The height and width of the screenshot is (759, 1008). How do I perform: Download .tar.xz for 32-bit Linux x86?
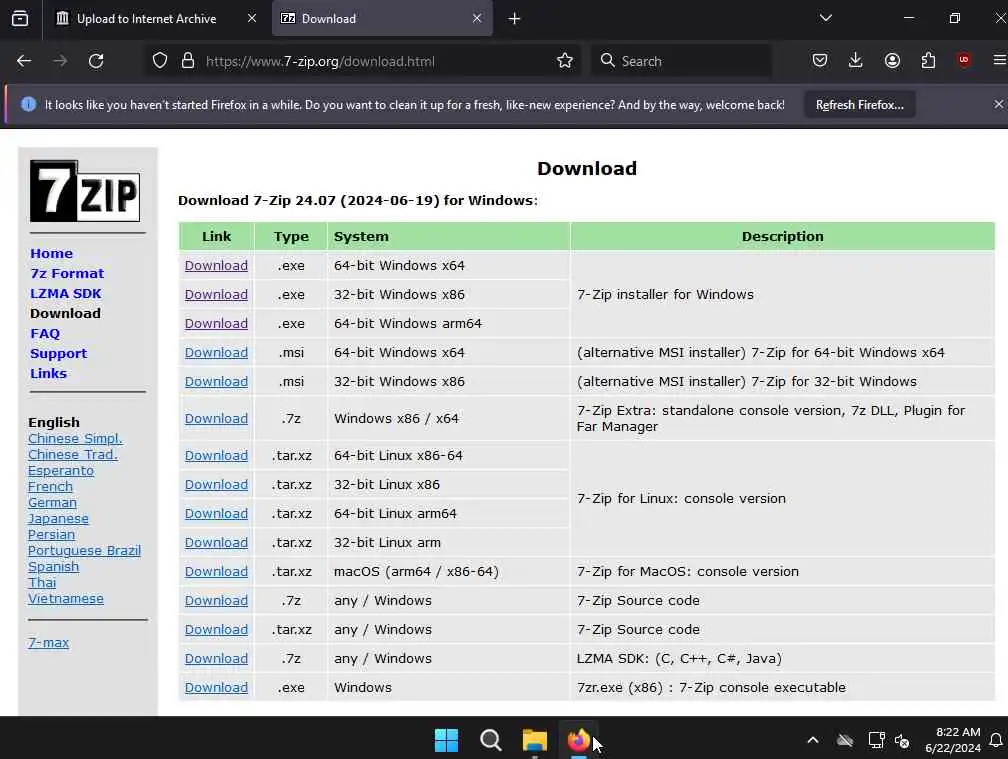(216, 485)
